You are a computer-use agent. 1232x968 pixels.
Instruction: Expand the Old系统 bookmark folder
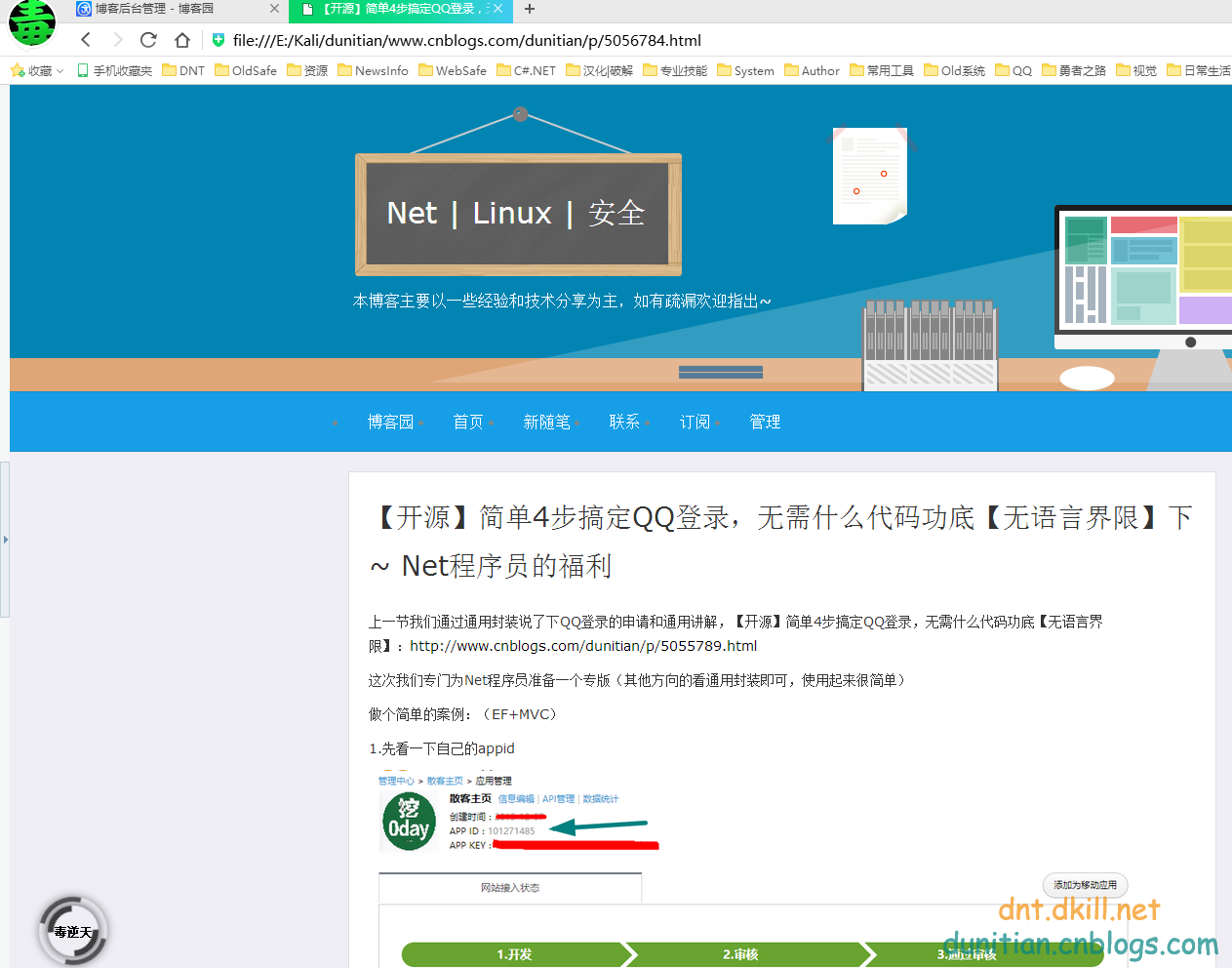click(x=955, y=70)
